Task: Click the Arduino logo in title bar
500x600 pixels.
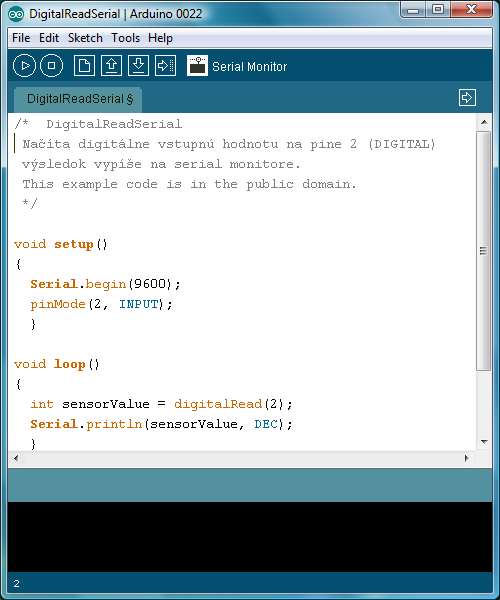Action: [x=16, y=14]
